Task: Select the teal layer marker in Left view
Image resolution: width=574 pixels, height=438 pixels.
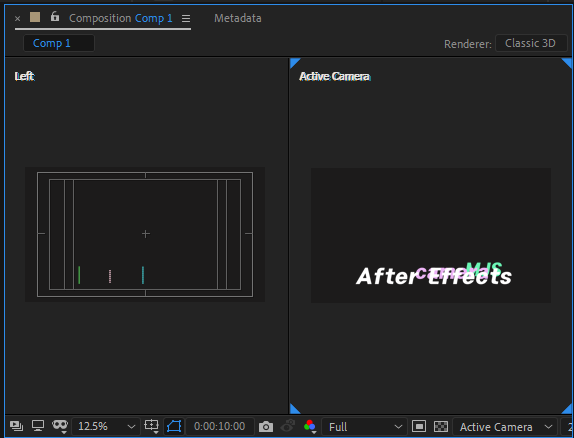Action: tap(143, 275)
